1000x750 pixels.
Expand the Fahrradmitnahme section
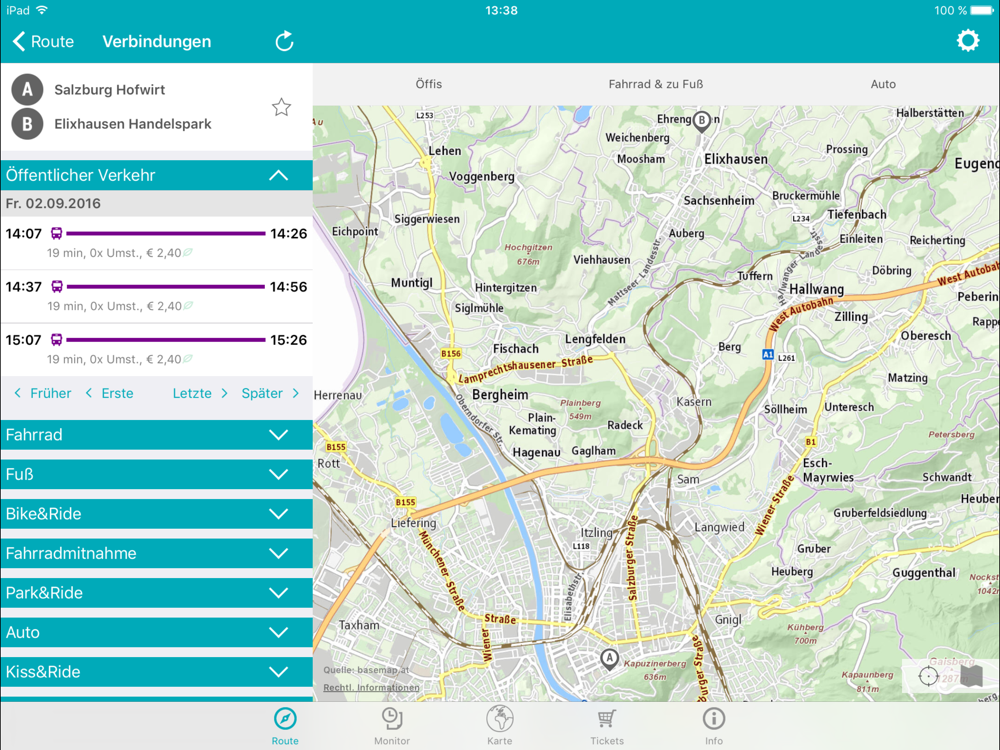pyautogui.click(x=156, y=554)
